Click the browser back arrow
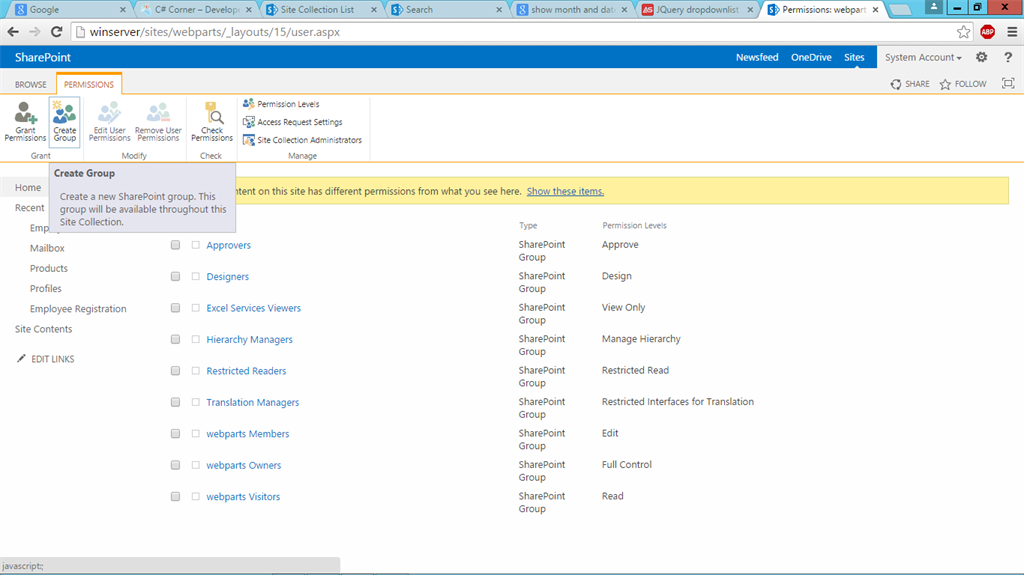The image size is (1024, 575). pos(13,32)
